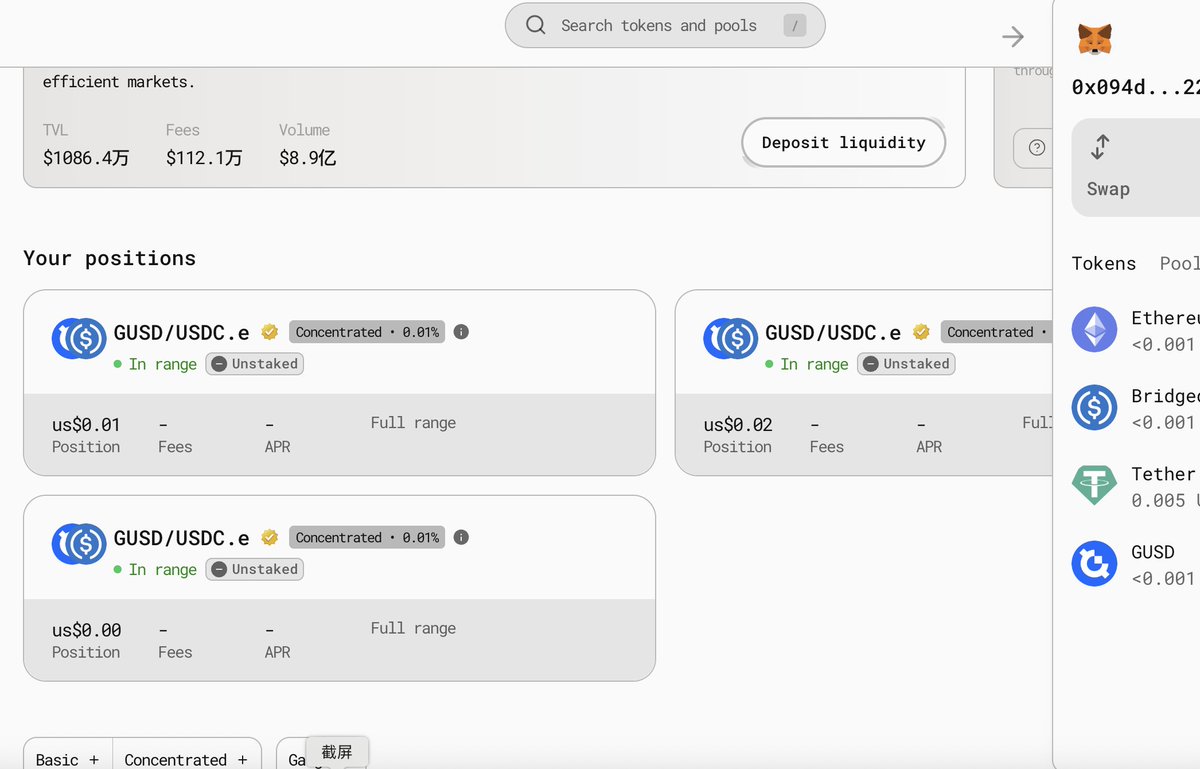
Task: Click the pair token icon in the us$0.01 position
Action: 79,339
